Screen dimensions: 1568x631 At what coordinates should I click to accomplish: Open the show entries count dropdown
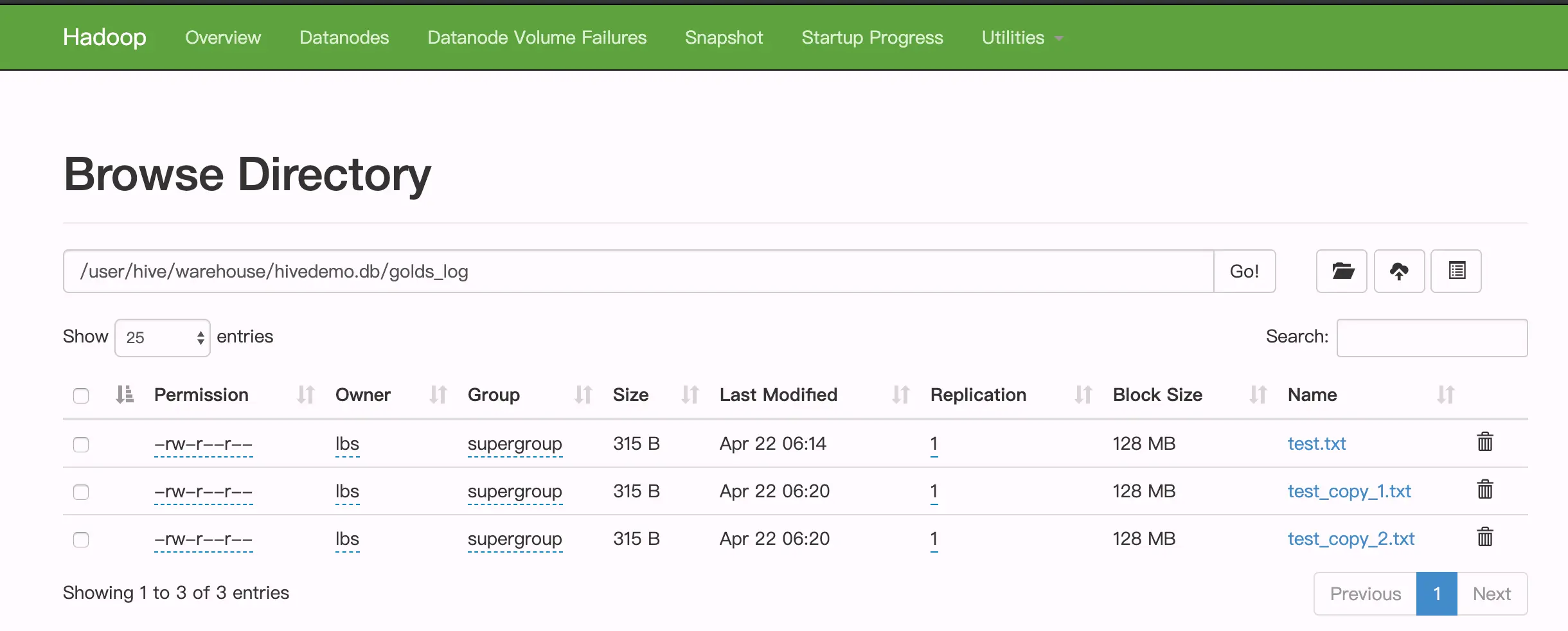(x=163, y=337)
